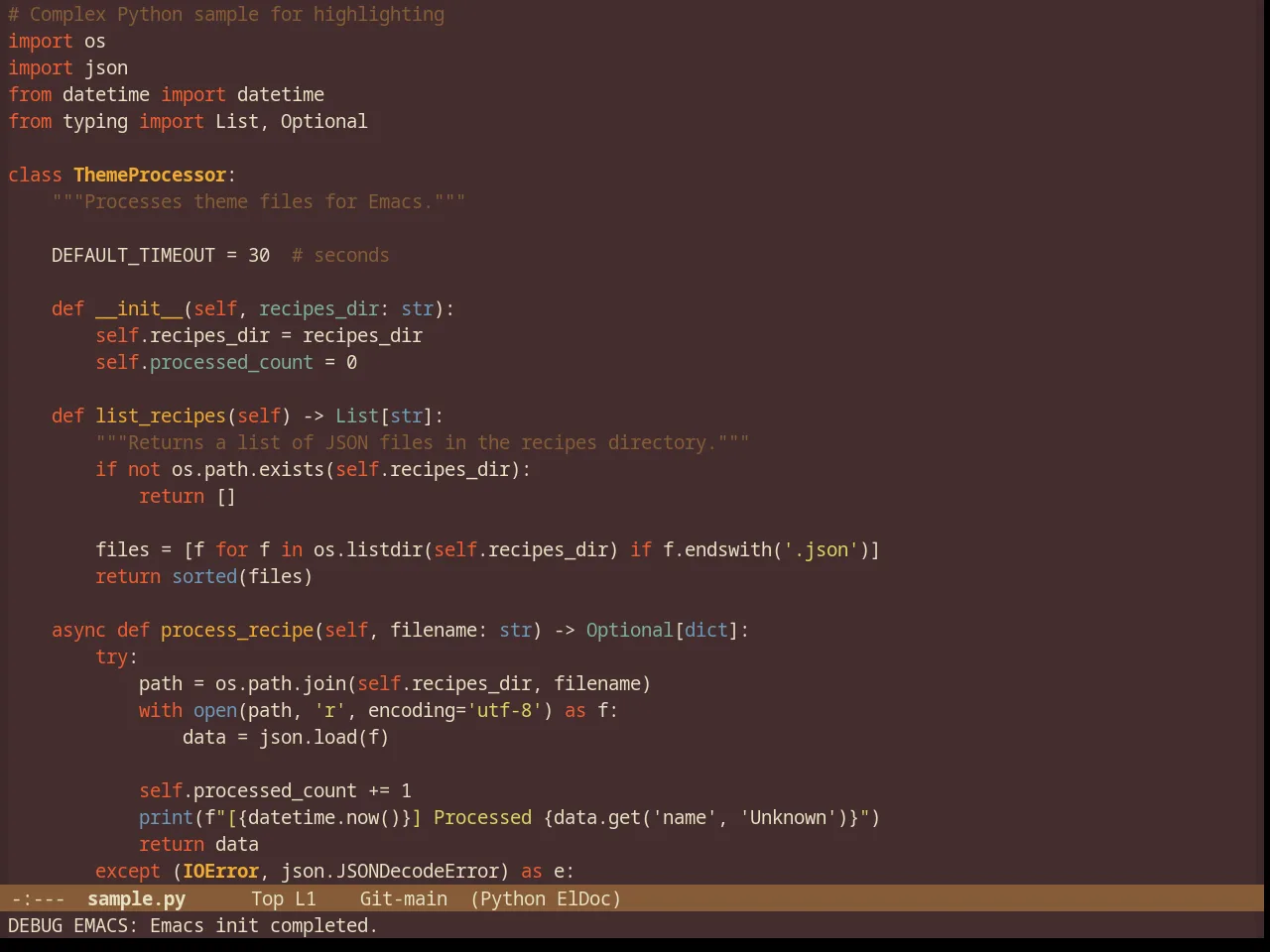Click the 'utf-8' encoding string
The width and height of the screenshot is (1270, 952).
(504, 711)
